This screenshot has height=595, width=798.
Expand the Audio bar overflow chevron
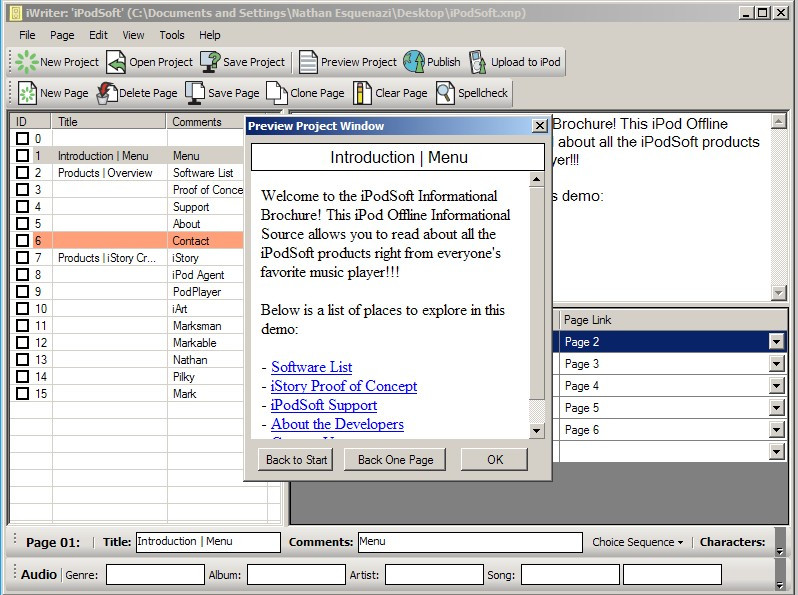point(779,585)
